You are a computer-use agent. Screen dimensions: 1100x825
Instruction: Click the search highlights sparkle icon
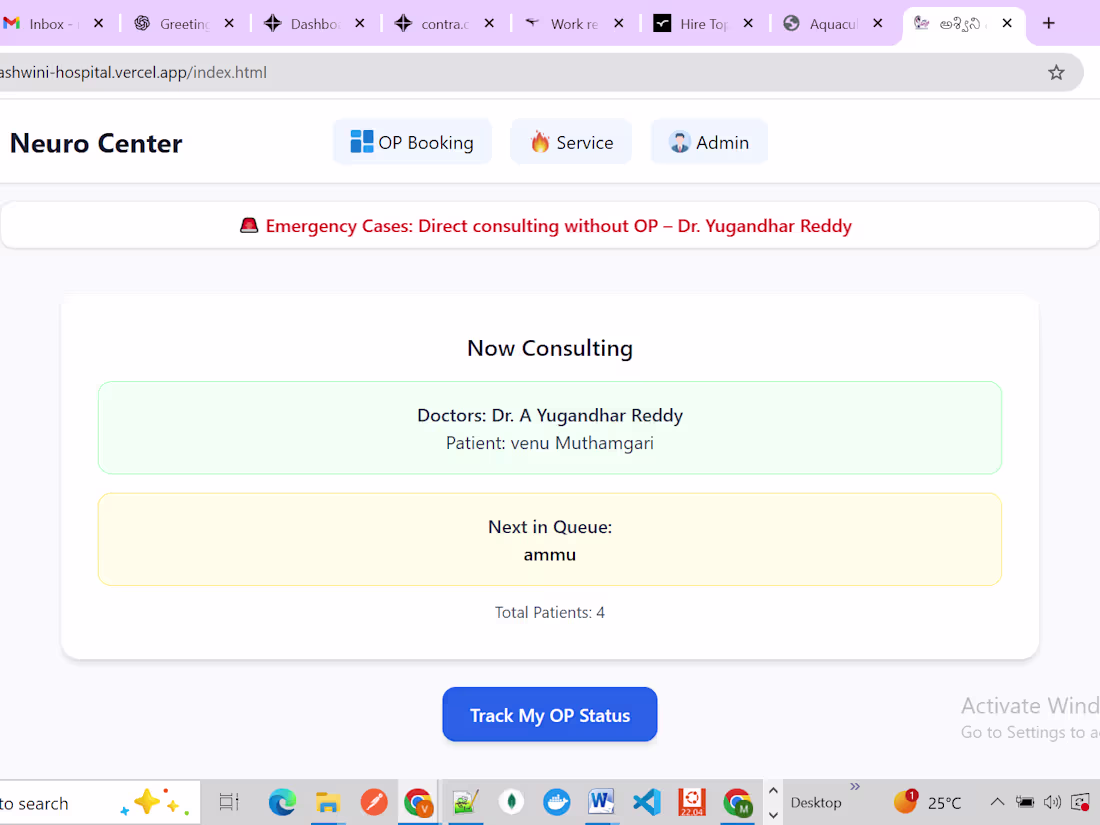tap(155, 802)
